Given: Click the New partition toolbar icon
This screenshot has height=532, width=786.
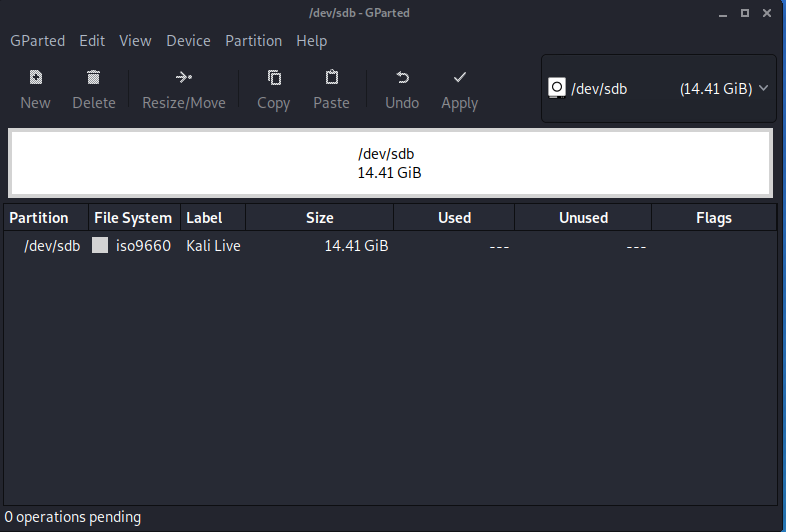Looking at the screenshot, I should pyautogui.click(x=35, y=78).
